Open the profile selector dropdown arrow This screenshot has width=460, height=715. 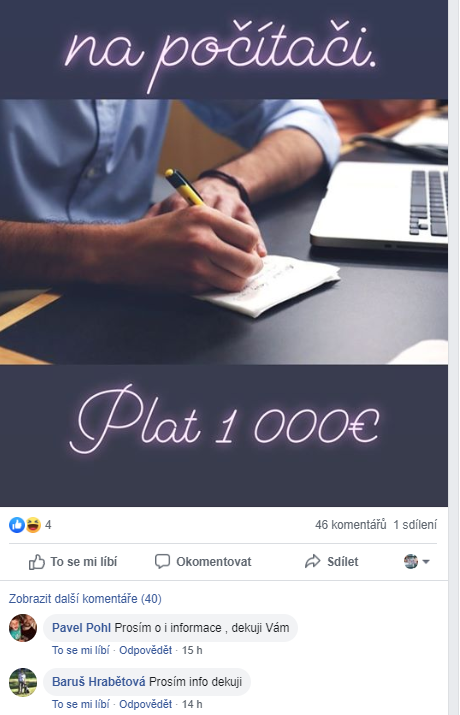pos(426,562)
